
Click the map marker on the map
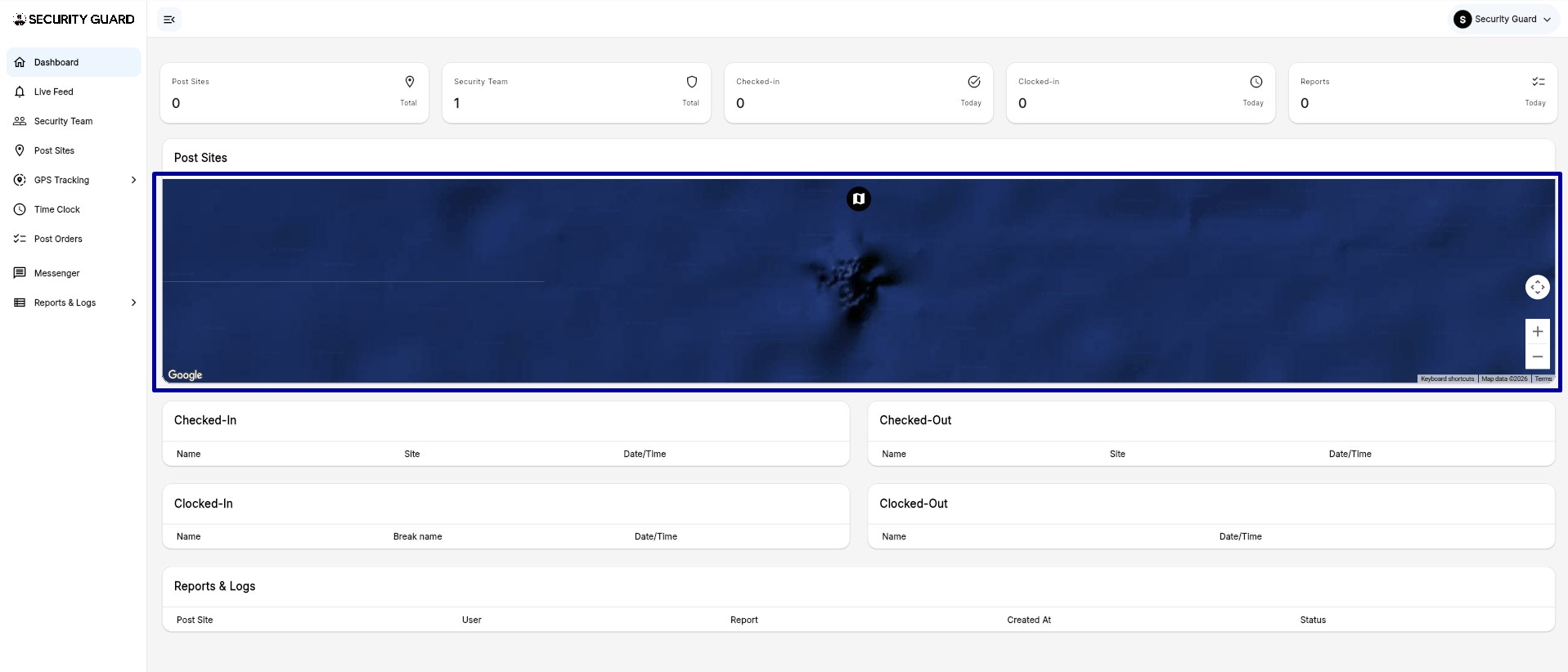[x=859, y=199]
